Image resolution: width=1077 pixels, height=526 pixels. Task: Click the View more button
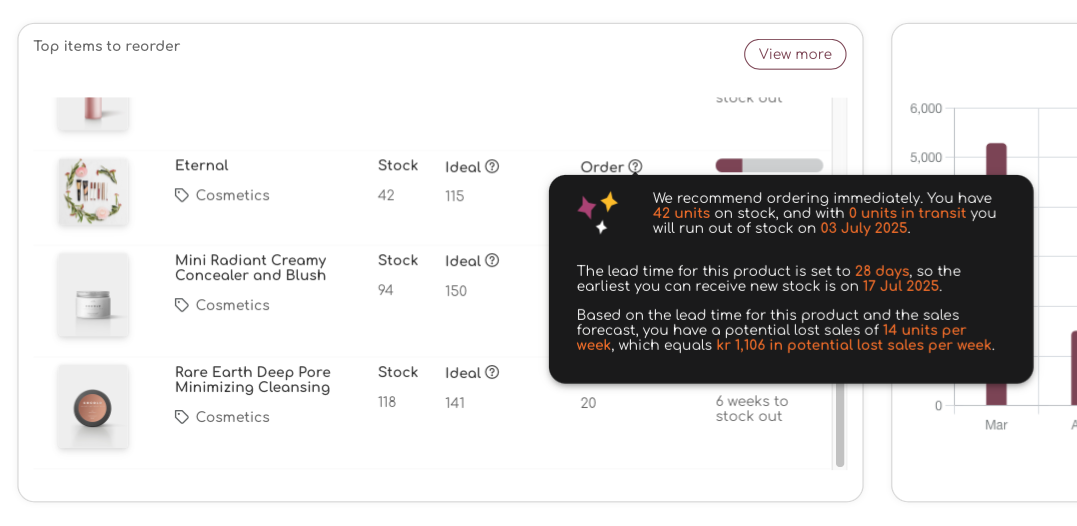pos(795,54)
